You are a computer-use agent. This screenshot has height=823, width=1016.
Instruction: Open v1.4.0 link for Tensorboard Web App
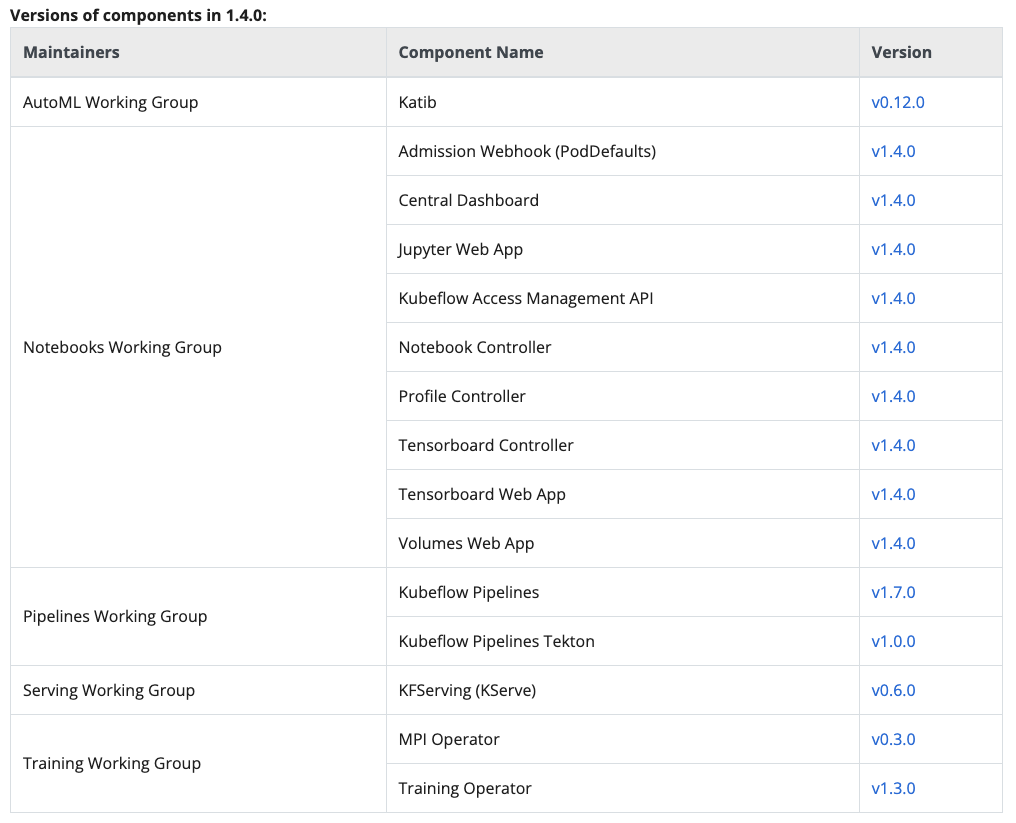(893, 494)
